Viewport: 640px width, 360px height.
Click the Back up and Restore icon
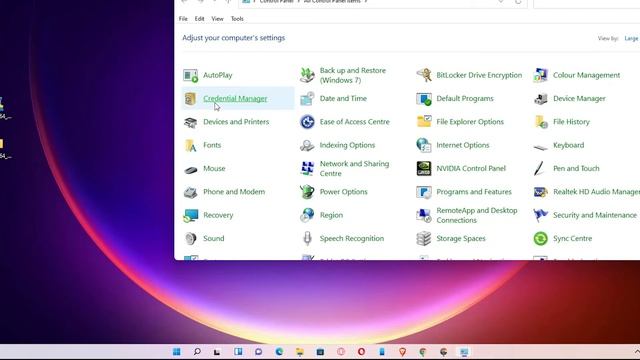pyautogui.click(x=307, y=75)
